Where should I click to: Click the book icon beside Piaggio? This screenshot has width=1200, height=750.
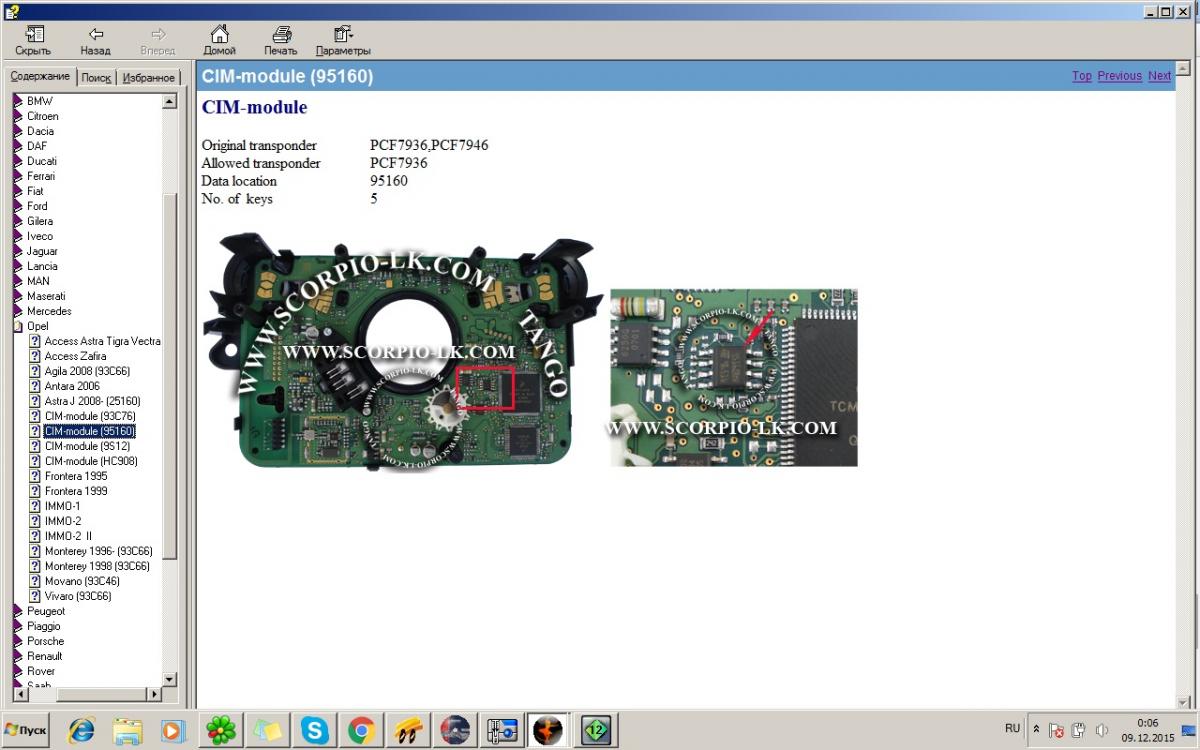(18, 626)
